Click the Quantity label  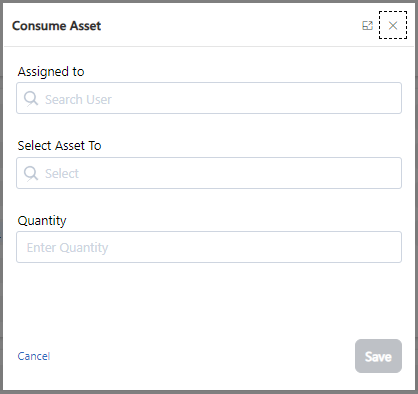pos(42,221)
